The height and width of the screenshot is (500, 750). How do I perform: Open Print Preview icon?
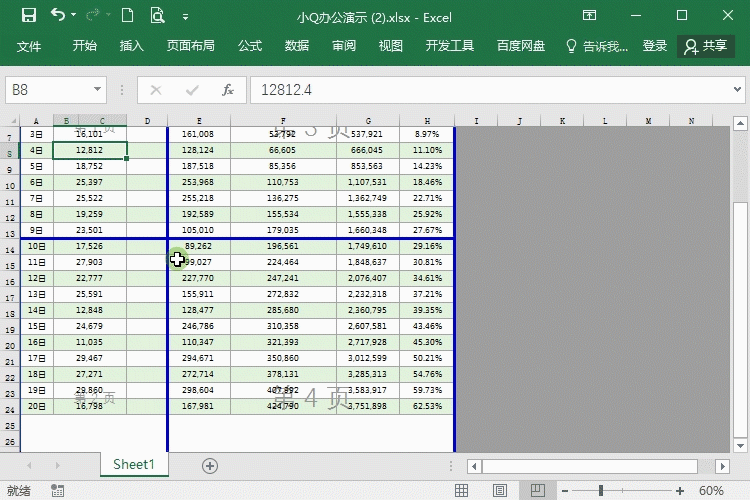click(157, 16)
